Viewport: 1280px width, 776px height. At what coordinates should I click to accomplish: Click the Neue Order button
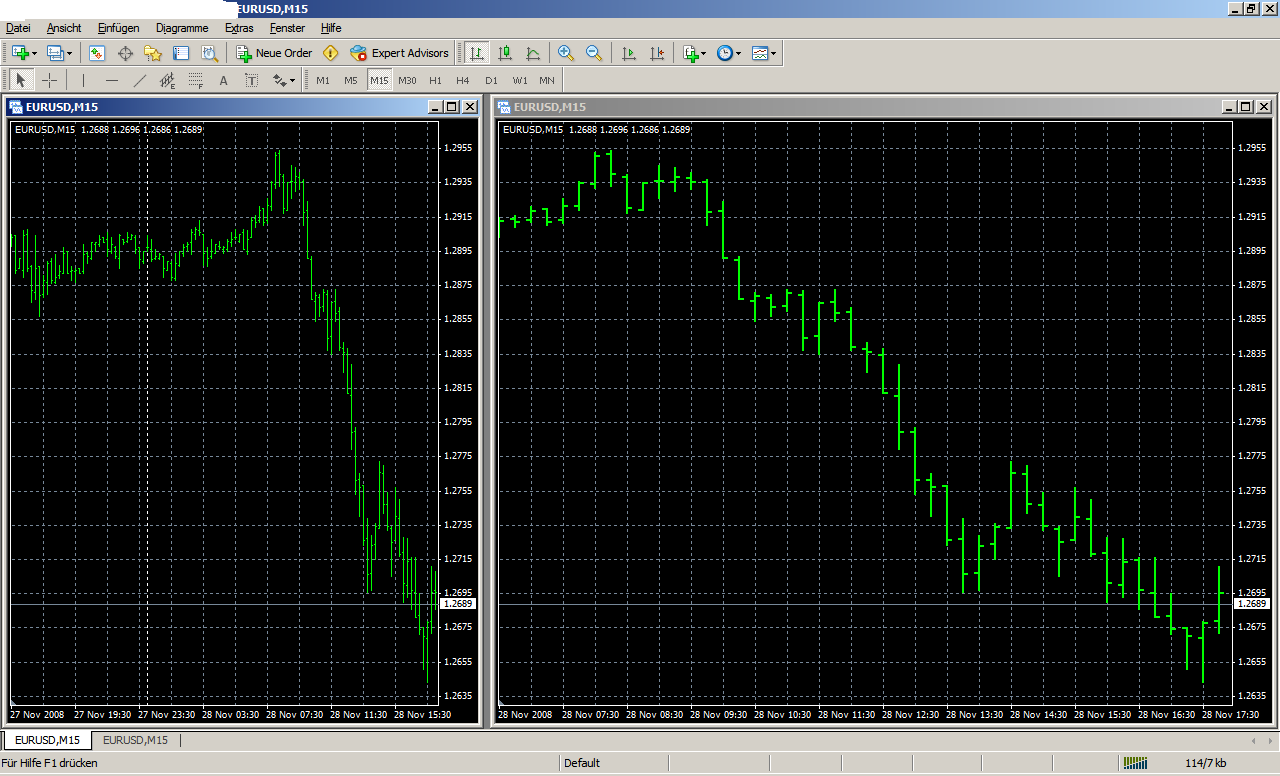(x=274, y=53)
